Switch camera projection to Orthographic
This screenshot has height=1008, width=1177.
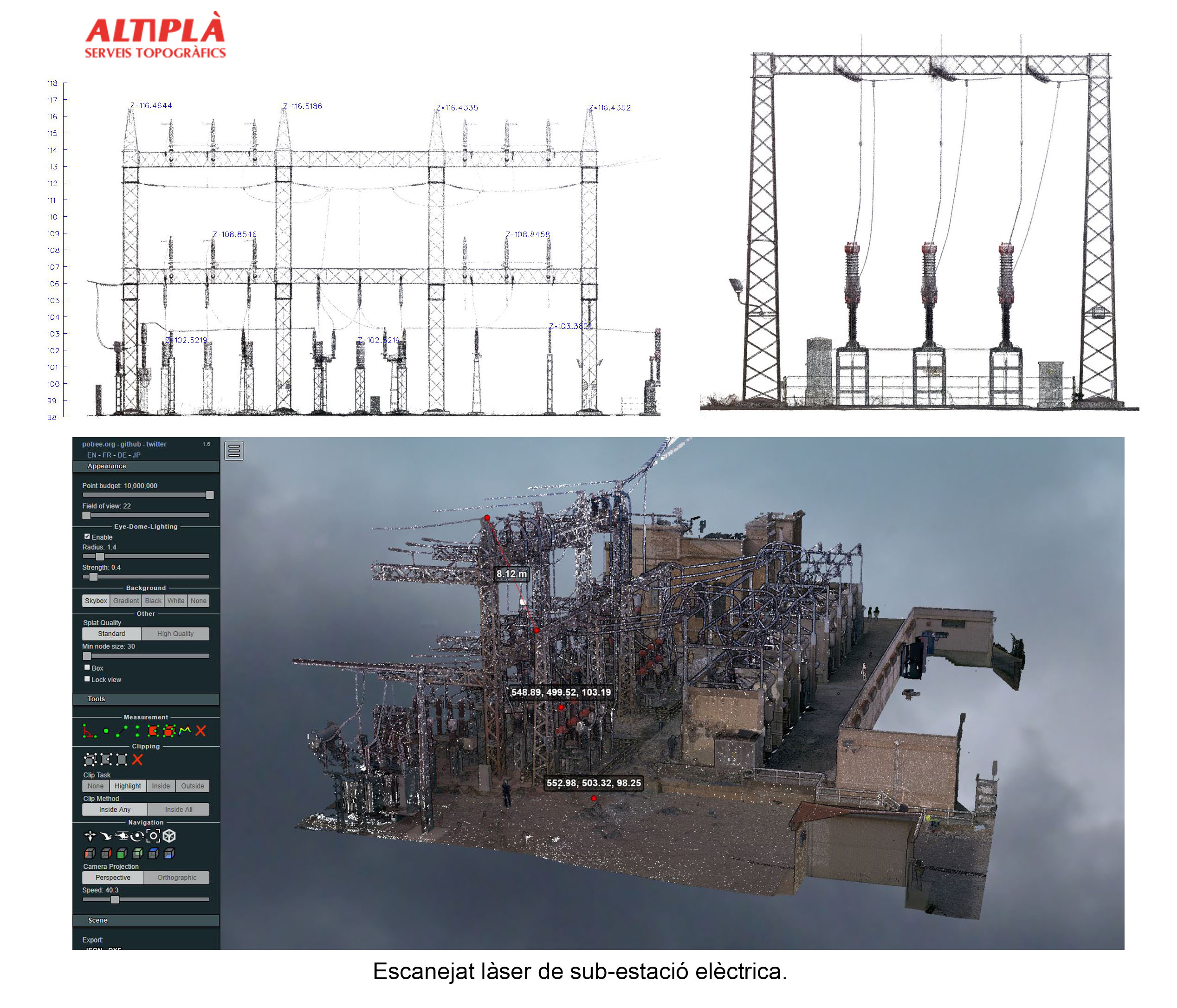pos(177,878)
